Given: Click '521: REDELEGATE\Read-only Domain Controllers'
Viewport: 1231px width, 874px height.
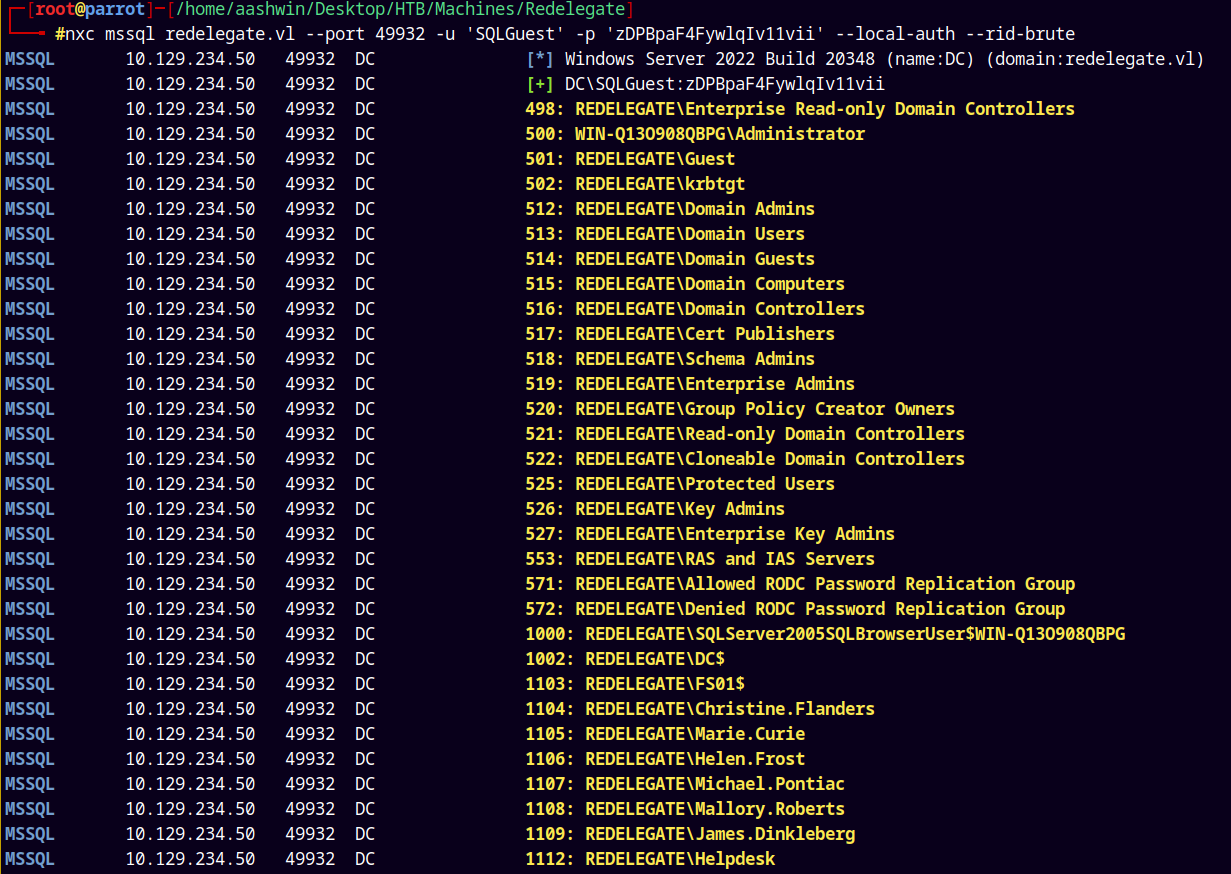Looking at the screenshot, I should (x=745, y=435).
